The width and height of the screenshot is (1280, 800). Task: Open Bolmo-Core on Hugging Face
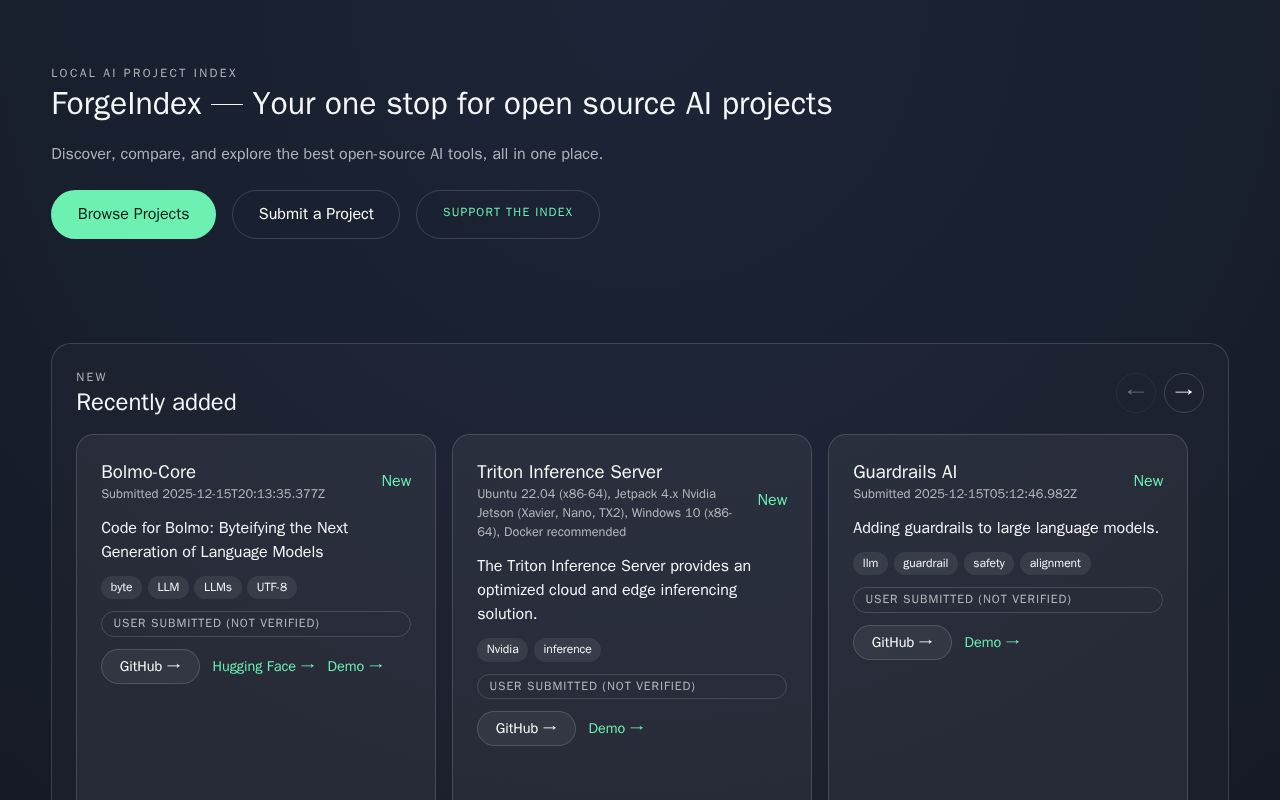click(263, 667)
